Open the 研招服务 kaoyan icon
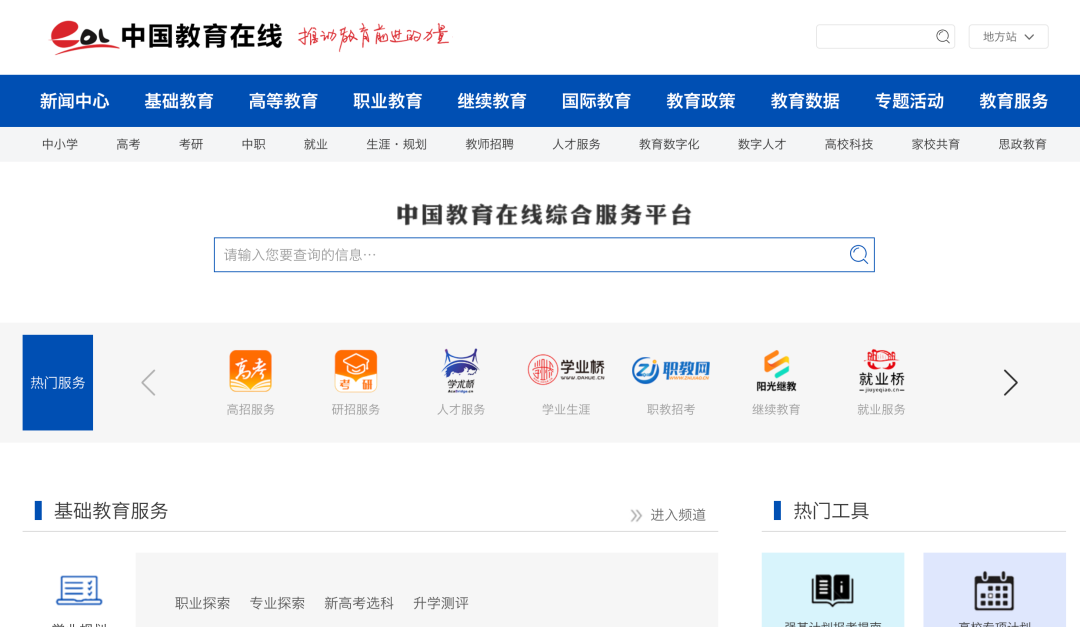 tap(355, 371)
